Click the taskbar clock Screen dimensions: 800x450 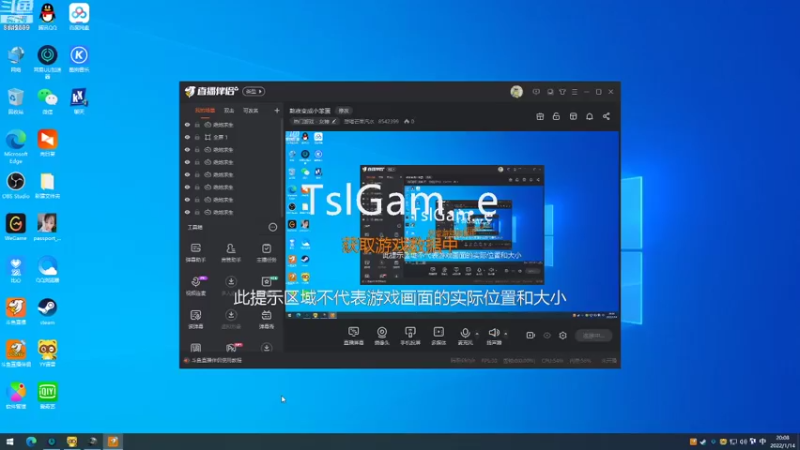[x=783, y=442]
